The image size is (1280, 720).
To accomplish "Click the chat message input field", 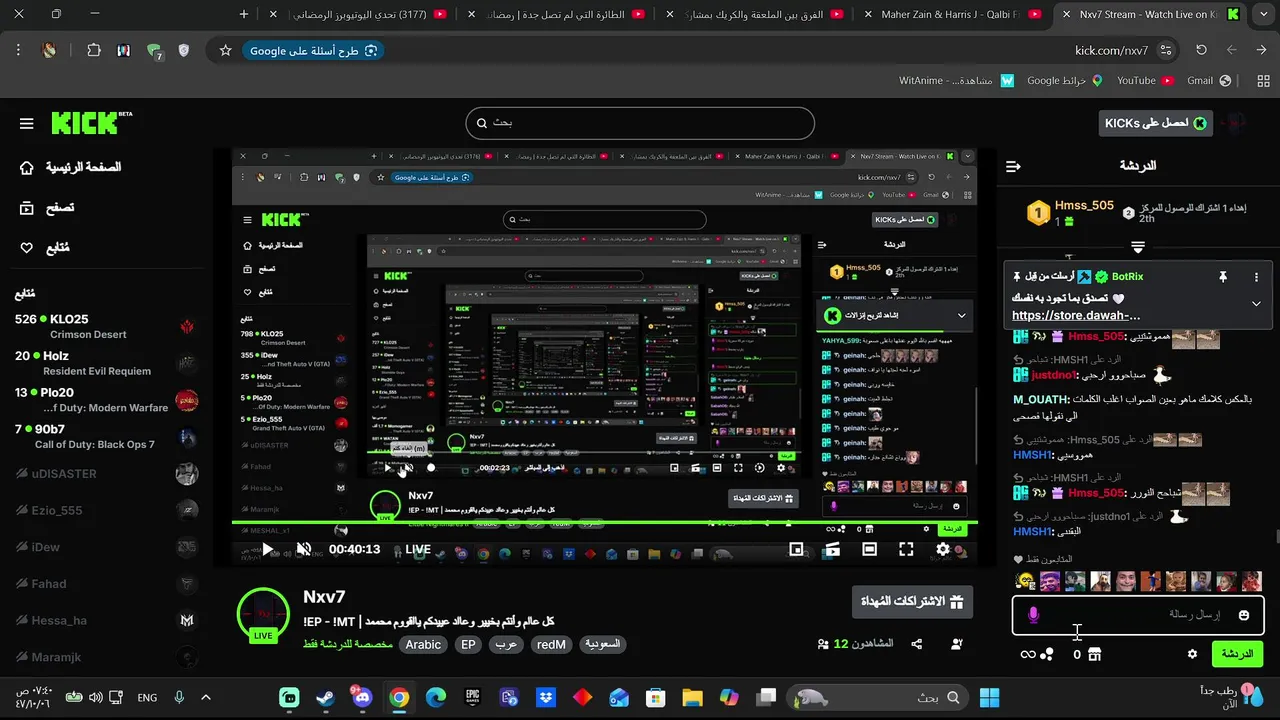I will pos(1138,615).
